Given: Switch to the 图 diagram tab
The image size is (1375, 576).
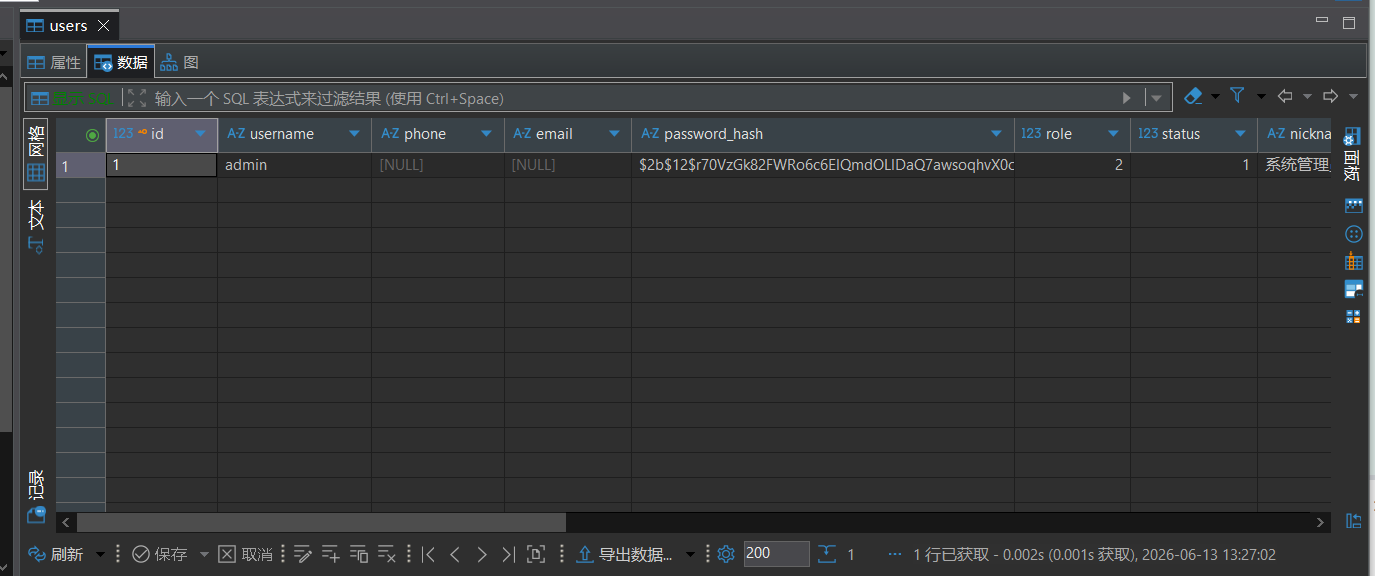Looking at the screenshot, I should [x=180, y=62].
